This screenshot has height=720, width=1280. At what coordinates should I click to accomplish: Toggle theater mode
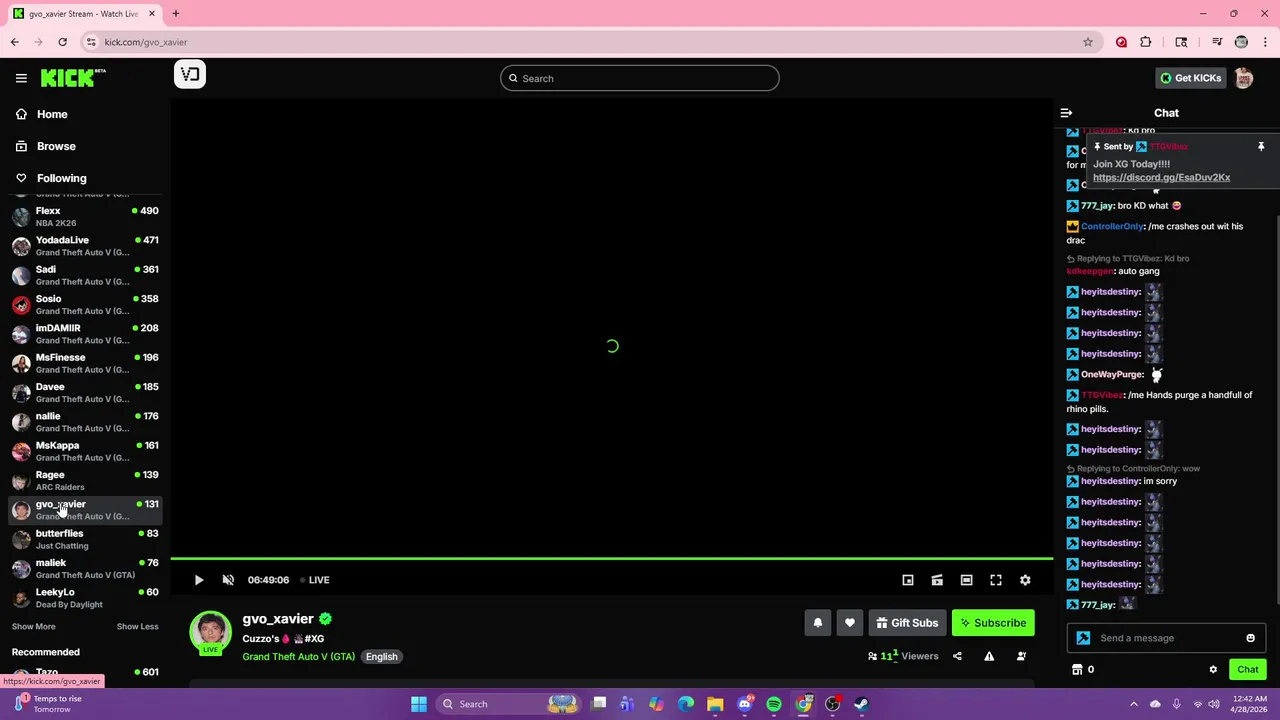[966, 580]
